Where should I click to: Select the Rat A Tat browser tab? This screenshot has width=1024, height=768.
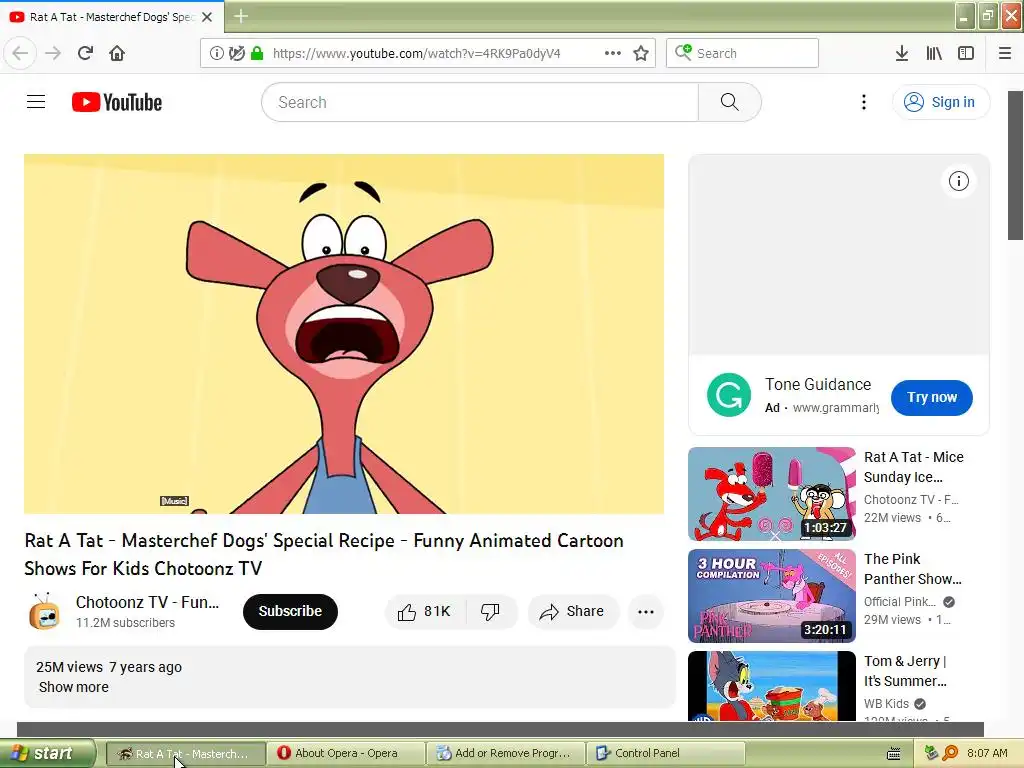pyautogui.click(x=112, y=17)
